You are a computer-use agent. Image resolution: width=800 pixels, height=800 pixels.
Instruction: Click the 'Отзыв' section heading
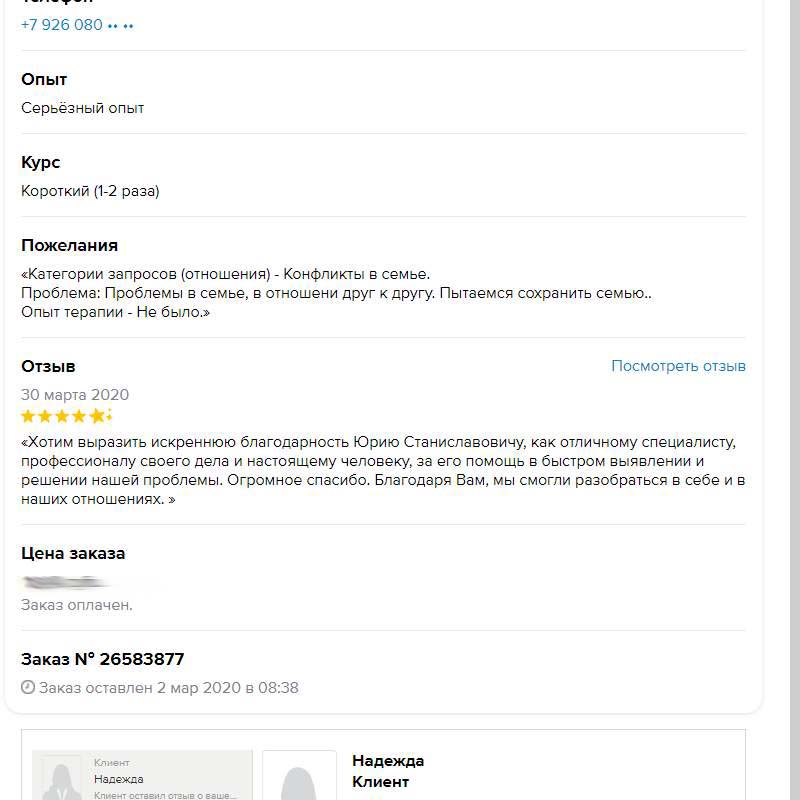[x=48, y=366]
